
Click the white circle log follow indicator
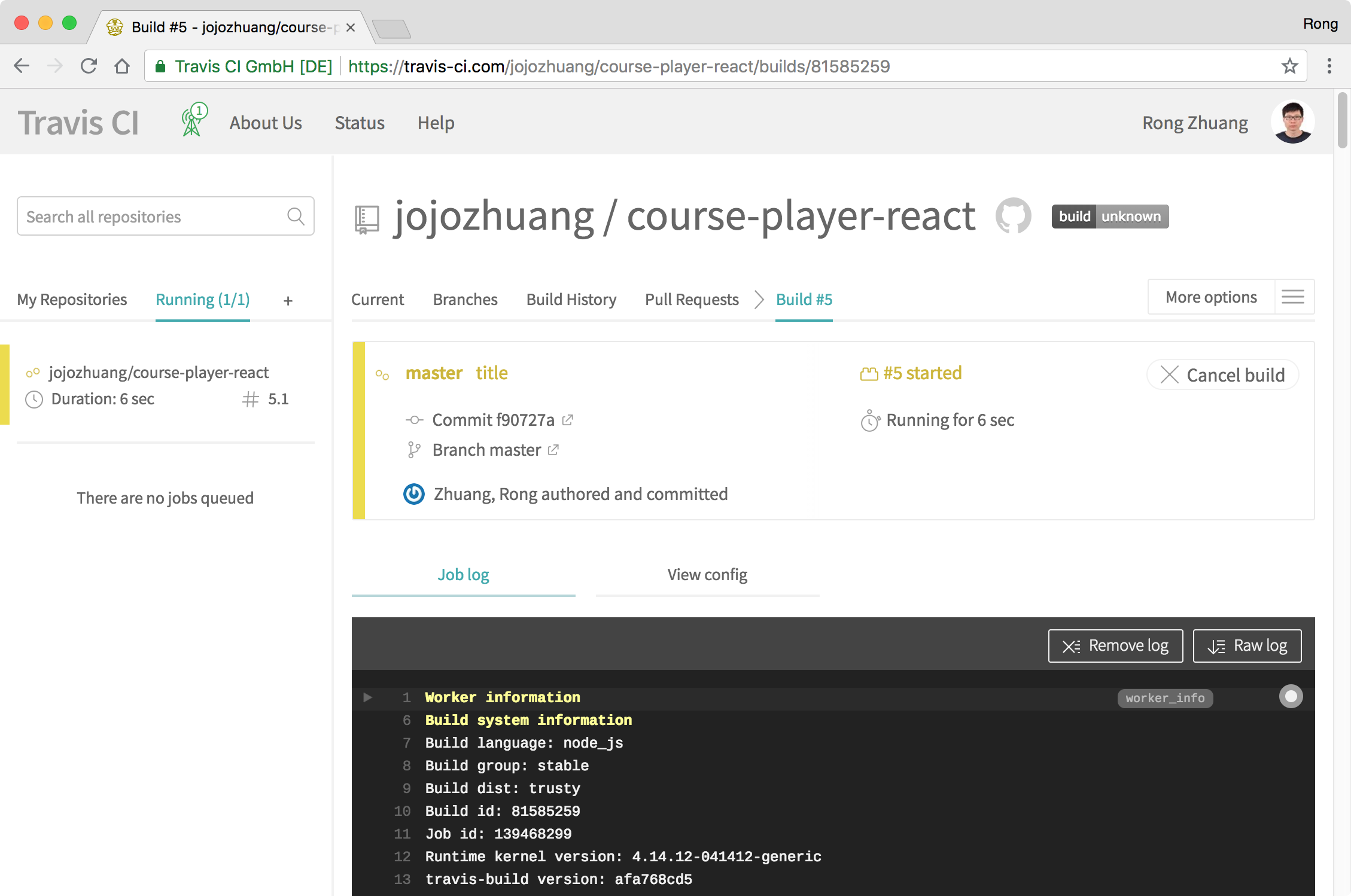(x=1291, y=696)
